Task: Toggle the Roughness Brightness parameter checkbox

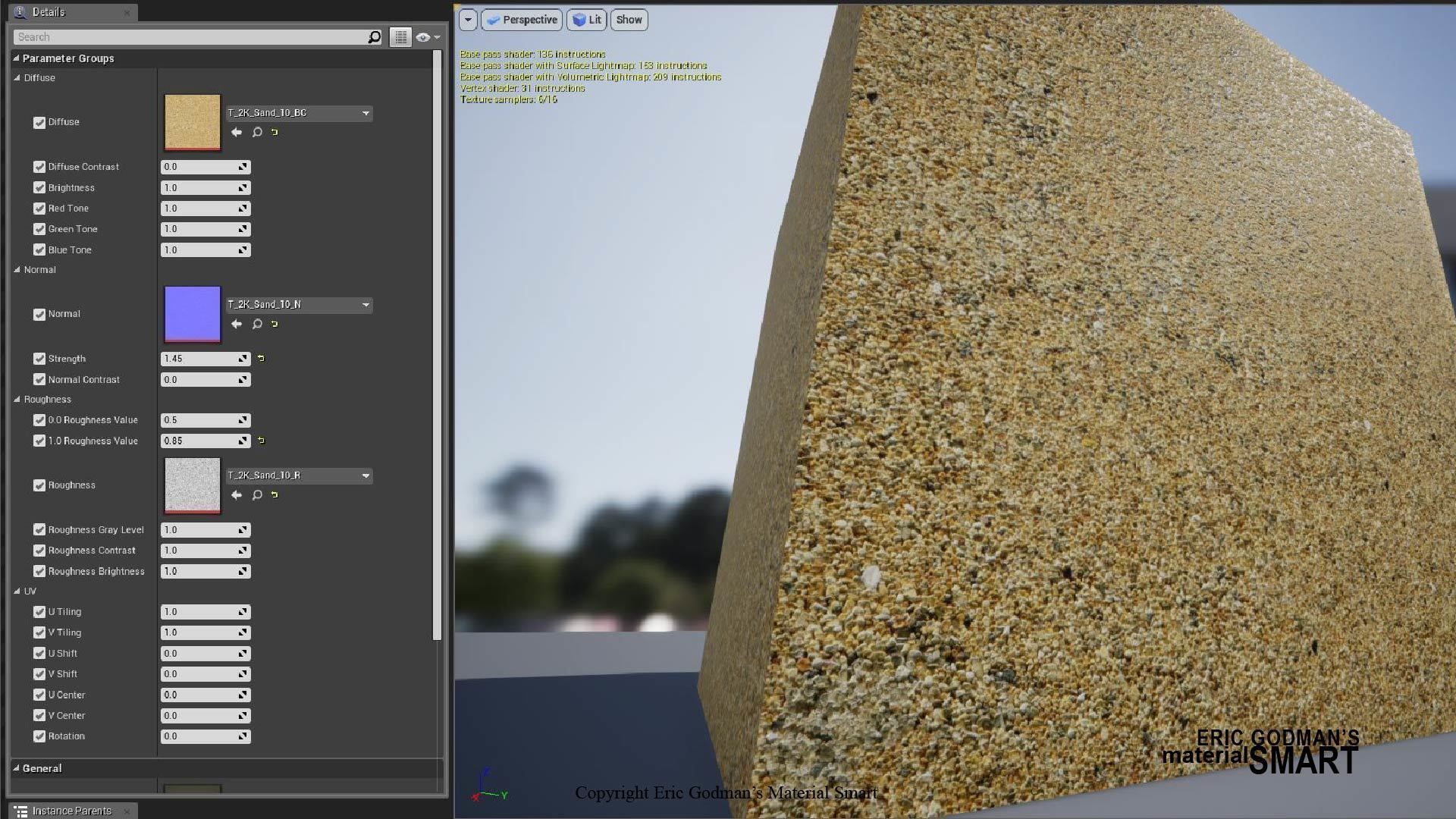Action: click(39, 571)
